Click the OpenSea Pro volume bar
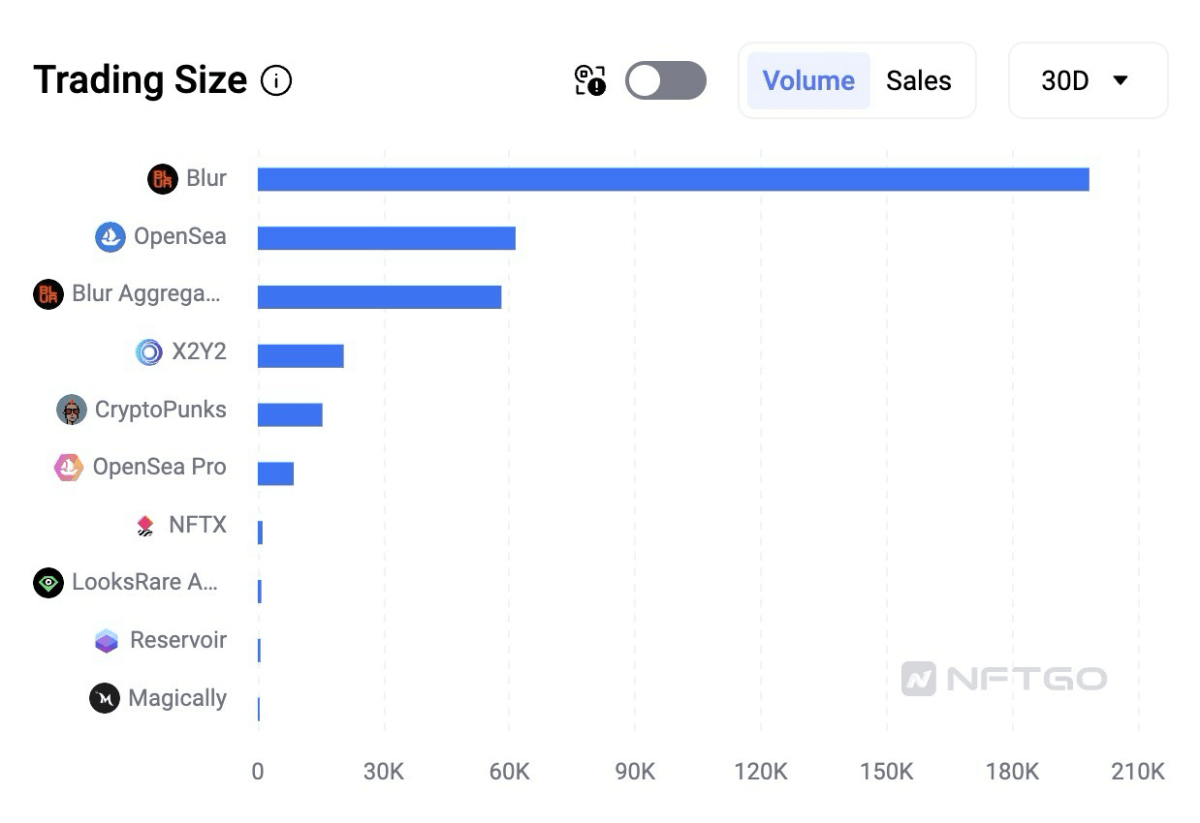Image resolution: width=1200 pixels, height=823 pixels. (276, 473)
